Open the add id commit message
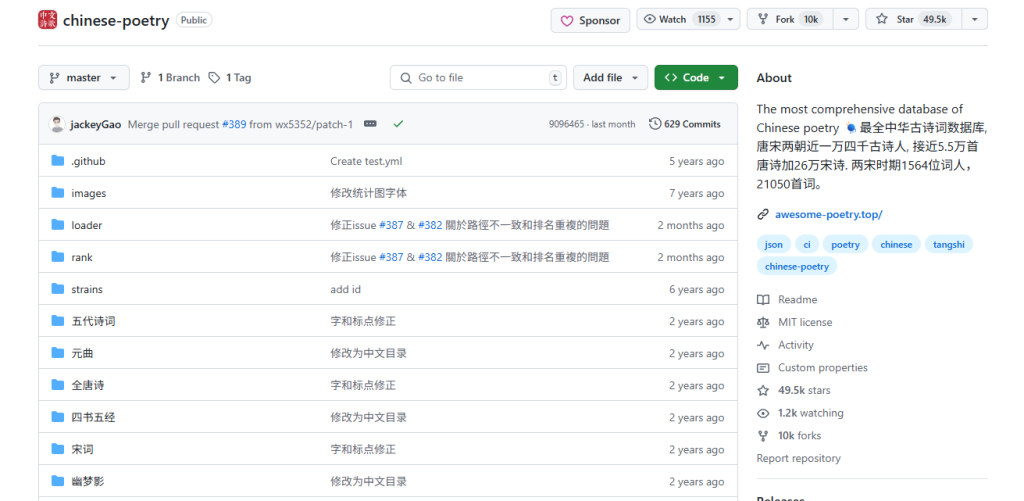The width and height of the screenshot is (1024, 501). tap(345, 289)
